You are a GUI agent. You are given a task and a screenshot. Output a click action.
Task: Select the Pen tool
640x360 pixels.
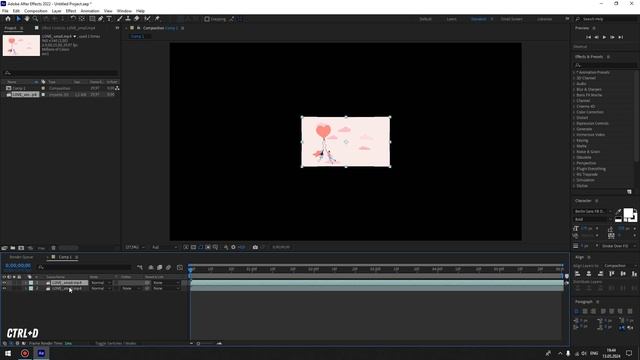point(100,19)
